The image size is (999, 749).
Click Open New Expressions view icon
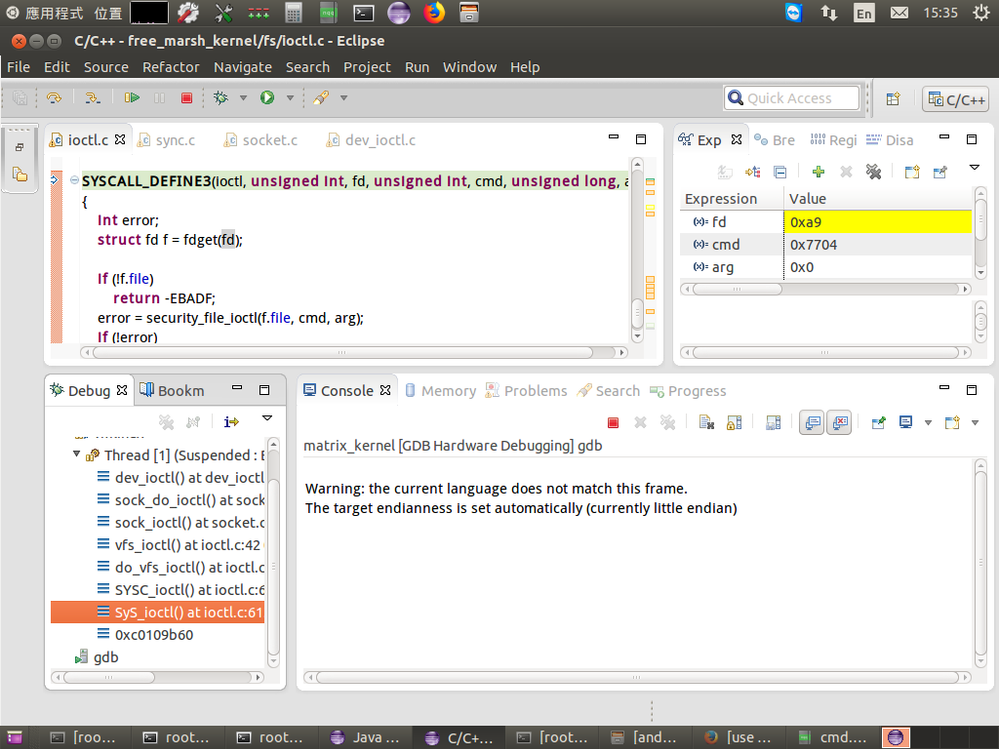click(x=912, y=171)
